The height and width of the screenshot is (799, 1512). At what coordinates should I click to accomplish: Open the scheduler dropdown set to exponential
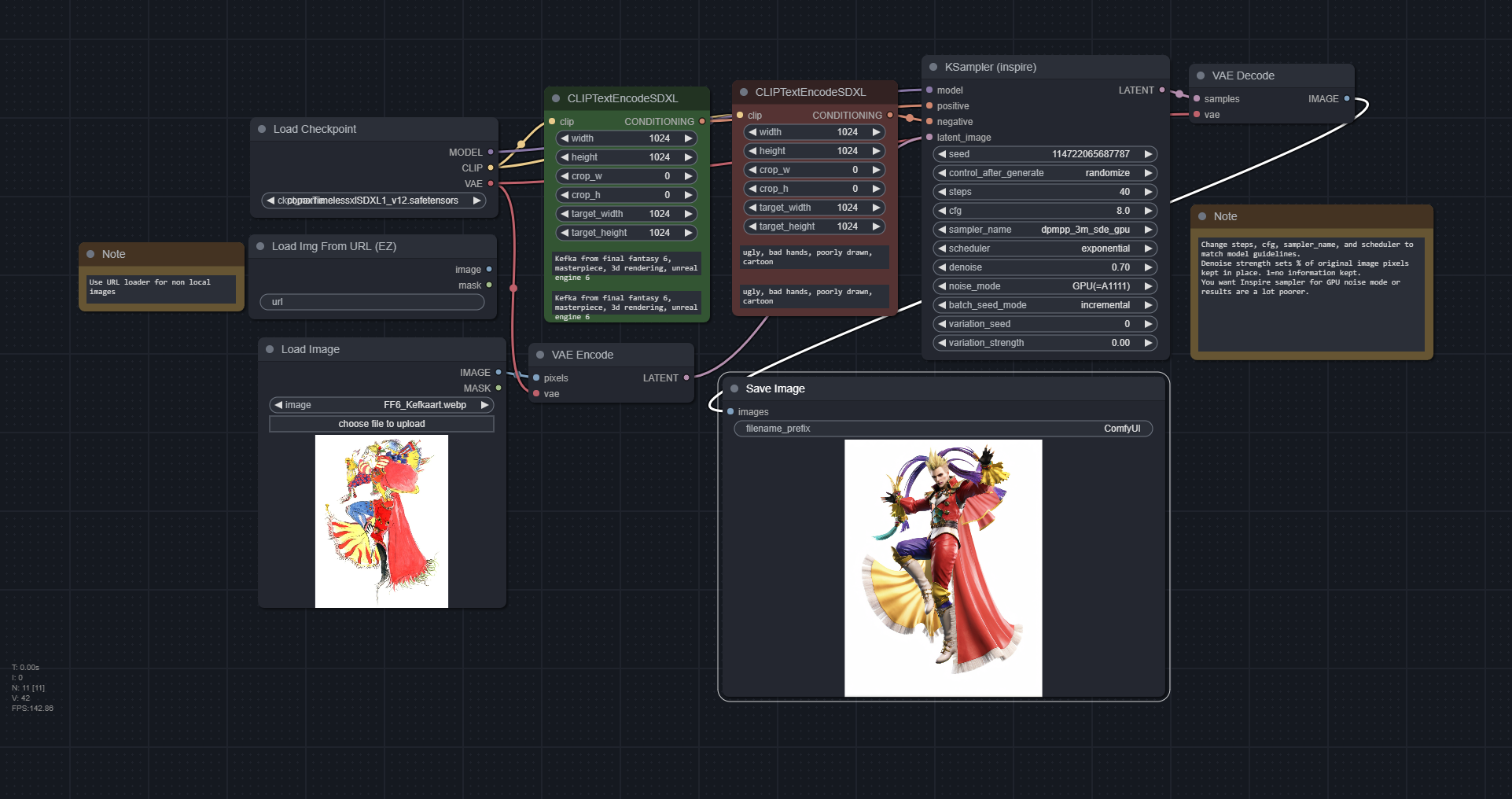[x=1045, y=249]
